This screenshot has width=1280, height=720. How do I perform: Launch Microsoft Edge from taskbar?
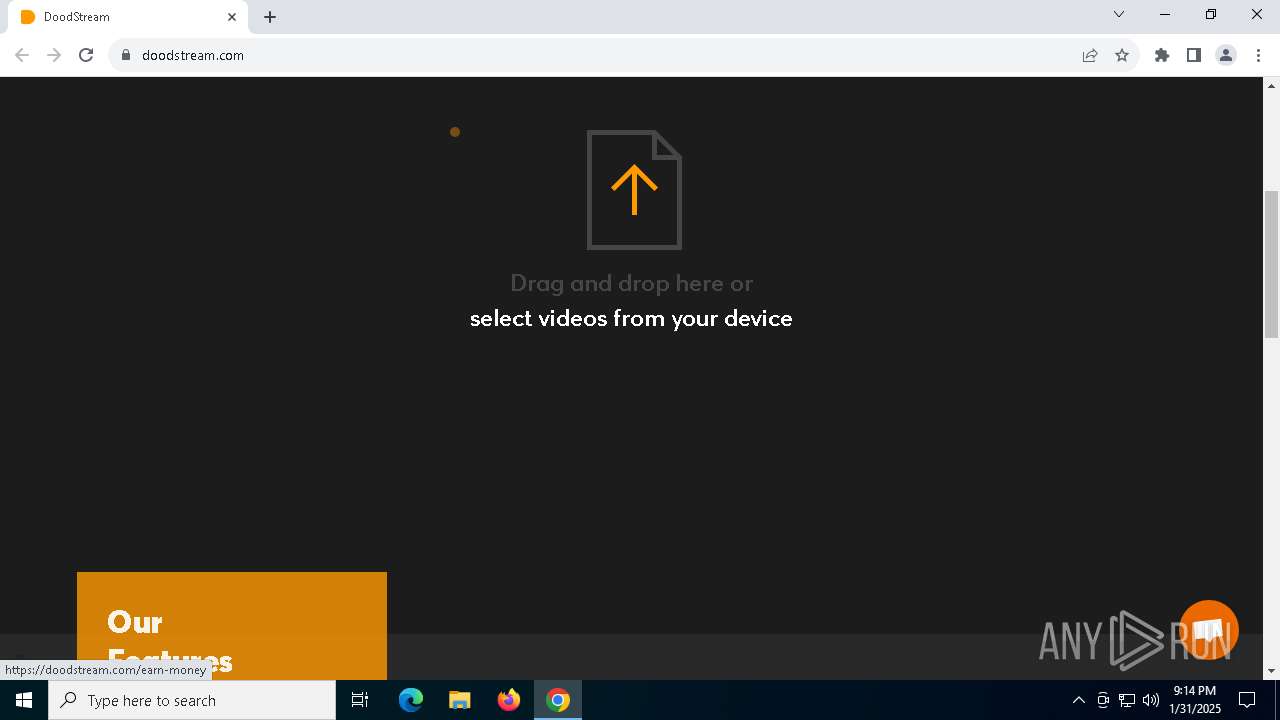pyautogui.click(x=411, y=700)
